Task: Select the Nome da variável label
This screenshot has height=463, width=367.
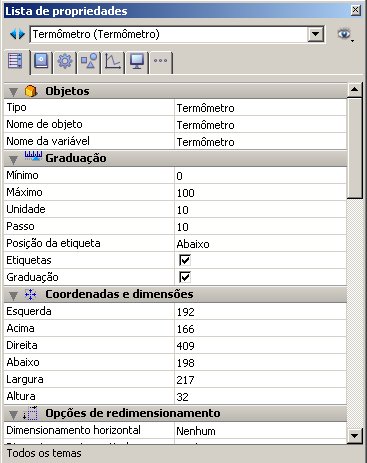Action: pos(48,141)
